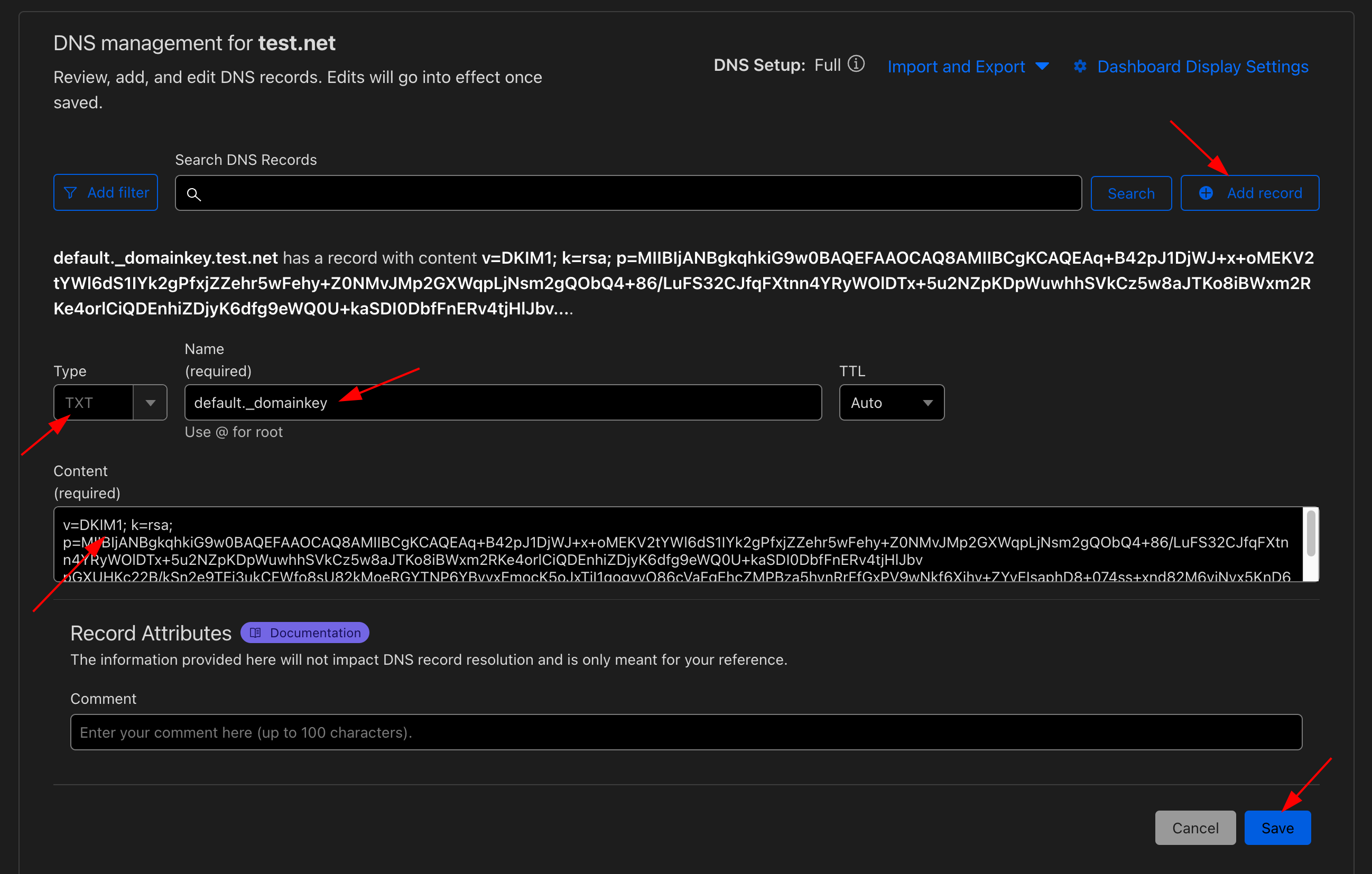1372x874 pixels.
Task: Open Dashboard Display Settings
Action: (1202, 67)
